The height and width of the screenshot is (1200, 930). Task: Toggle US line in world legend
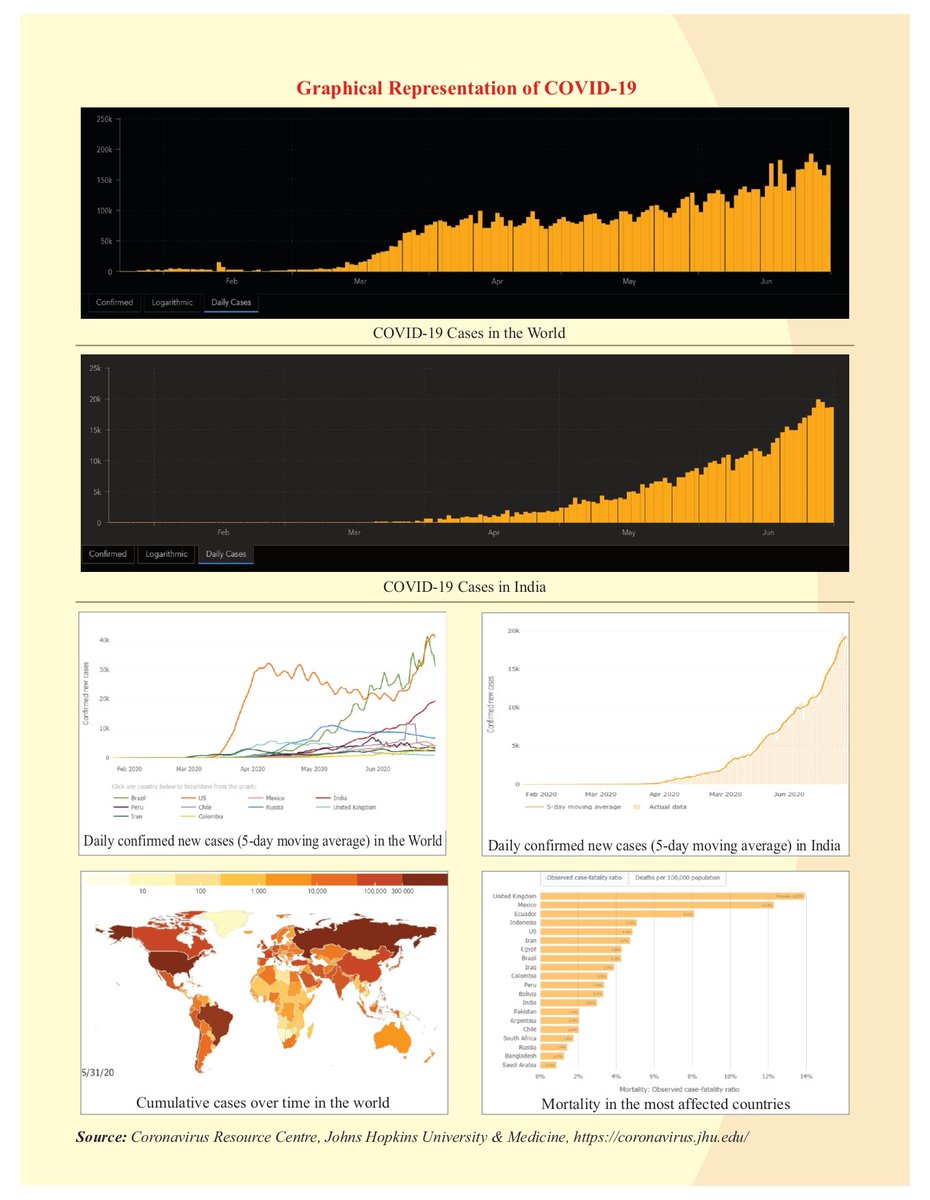(194, 798)
